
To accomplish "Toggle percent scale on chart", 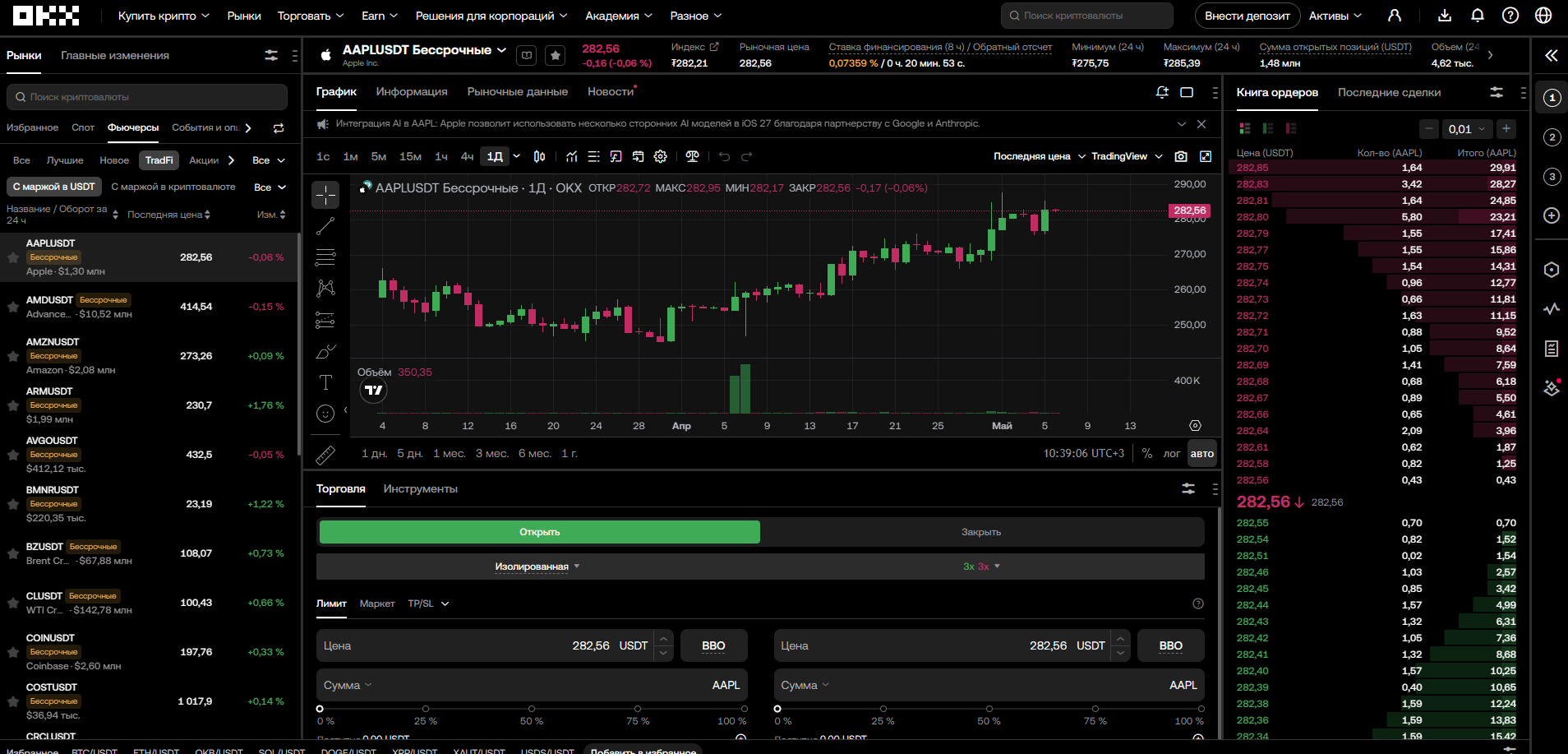I will [x=1146, y=453].
